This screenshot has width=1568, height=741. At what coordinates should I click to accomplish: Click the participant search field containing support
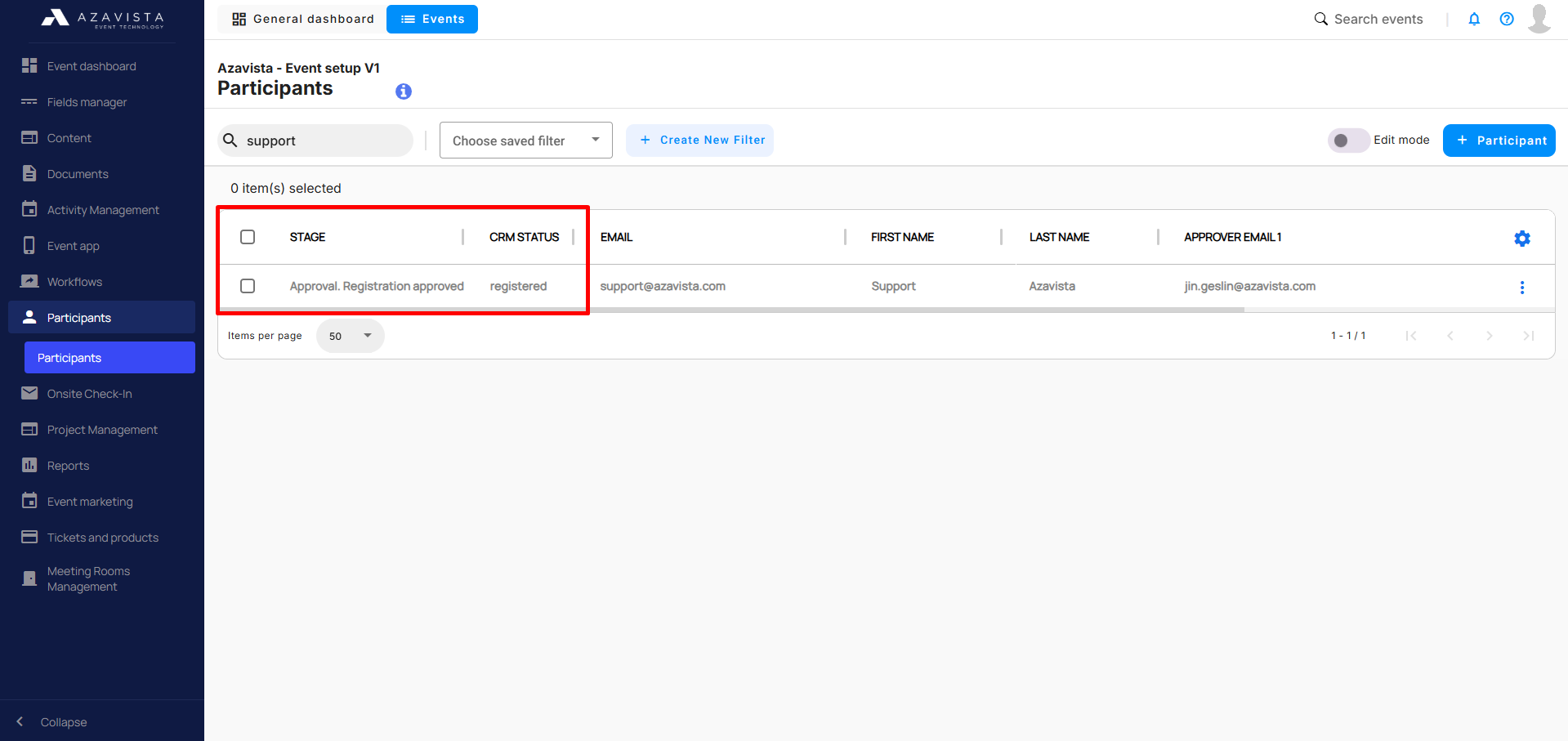[315, 141]
